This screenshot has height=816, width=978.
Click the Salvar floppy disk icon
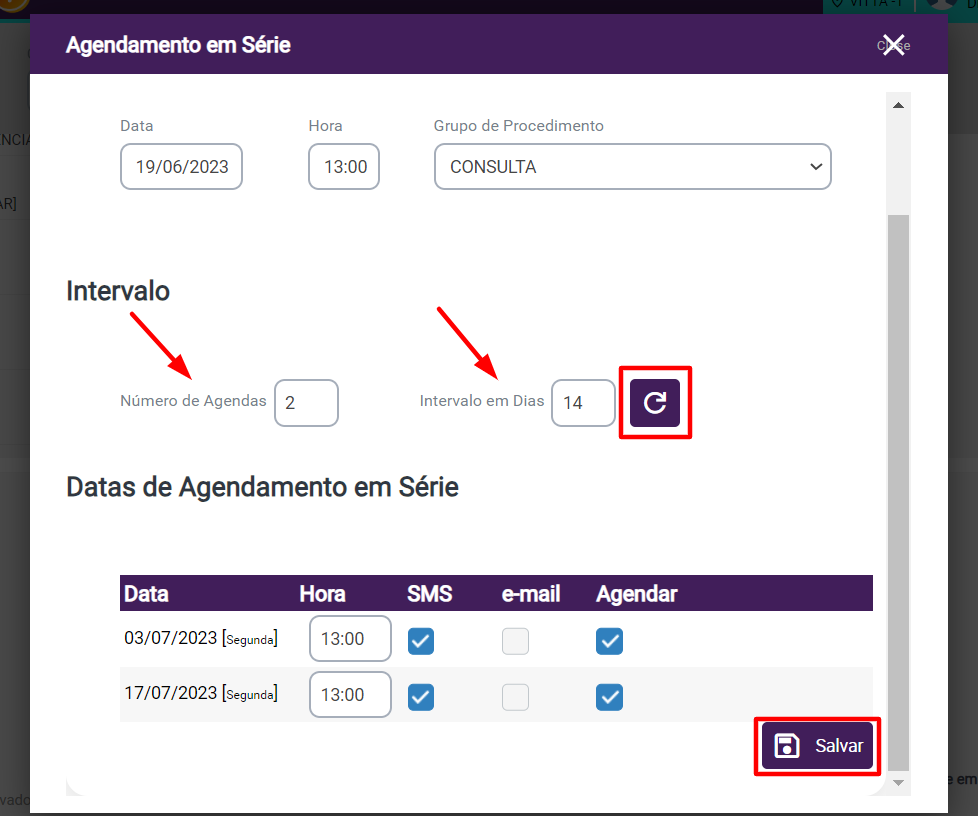787,746
